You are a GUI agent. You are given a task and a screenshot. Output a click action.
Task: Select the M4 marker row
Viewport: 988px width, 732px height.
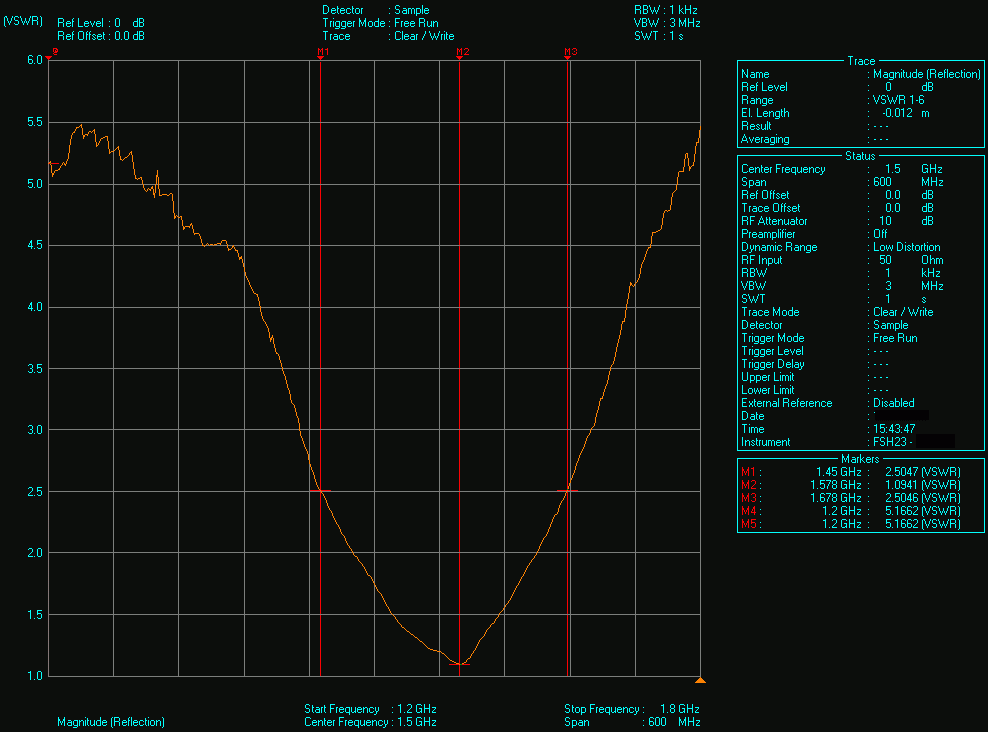pos(851,511)
